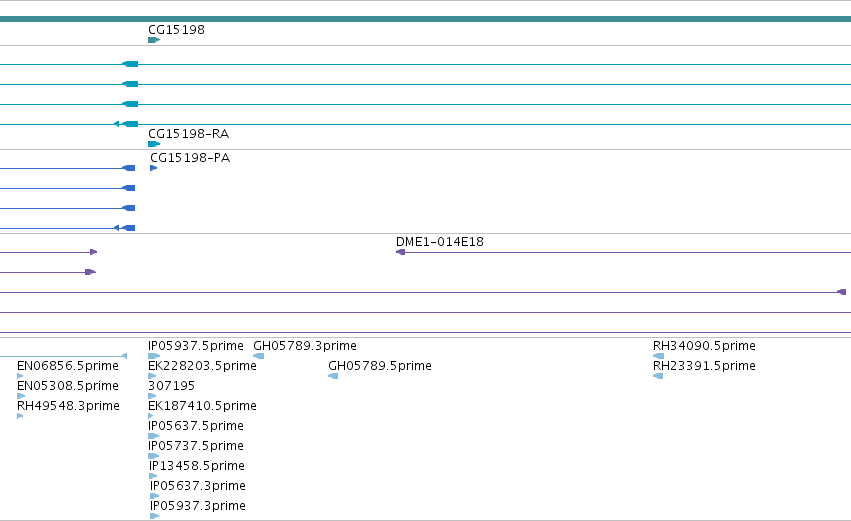Click the RH34090.5prime EST arrow
Image resolution: width=851 pixels, height=521 pixels.
(658, 357)
